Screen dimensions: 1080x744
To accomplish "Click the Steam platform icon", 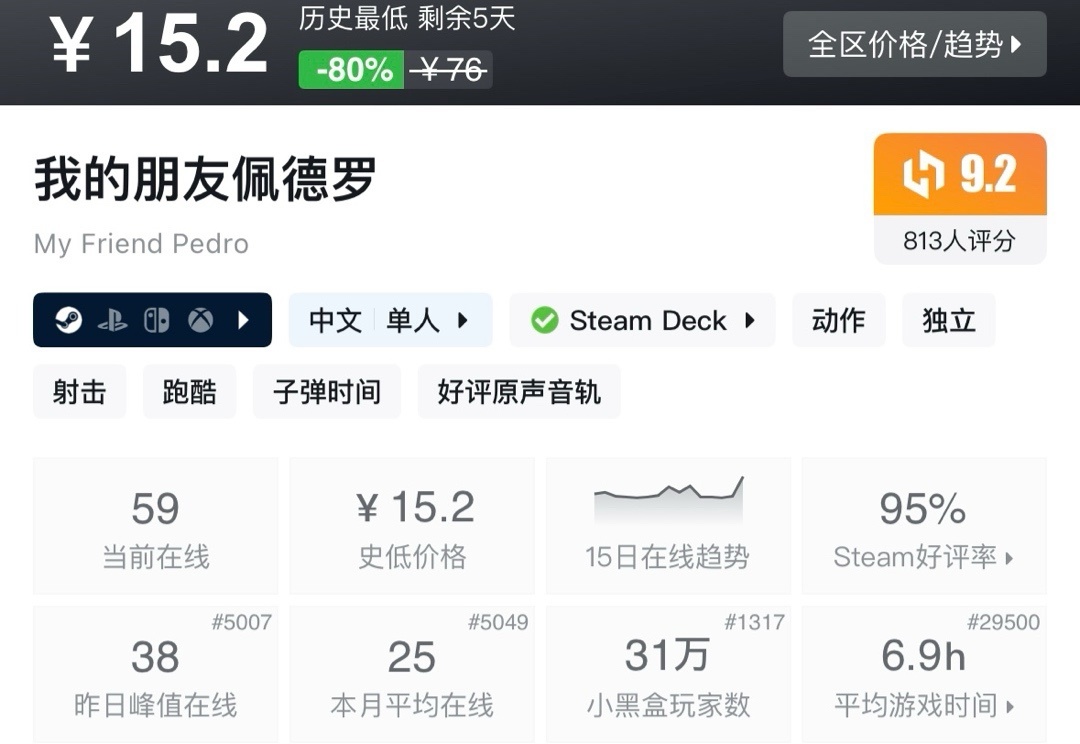I will [69, 321].
